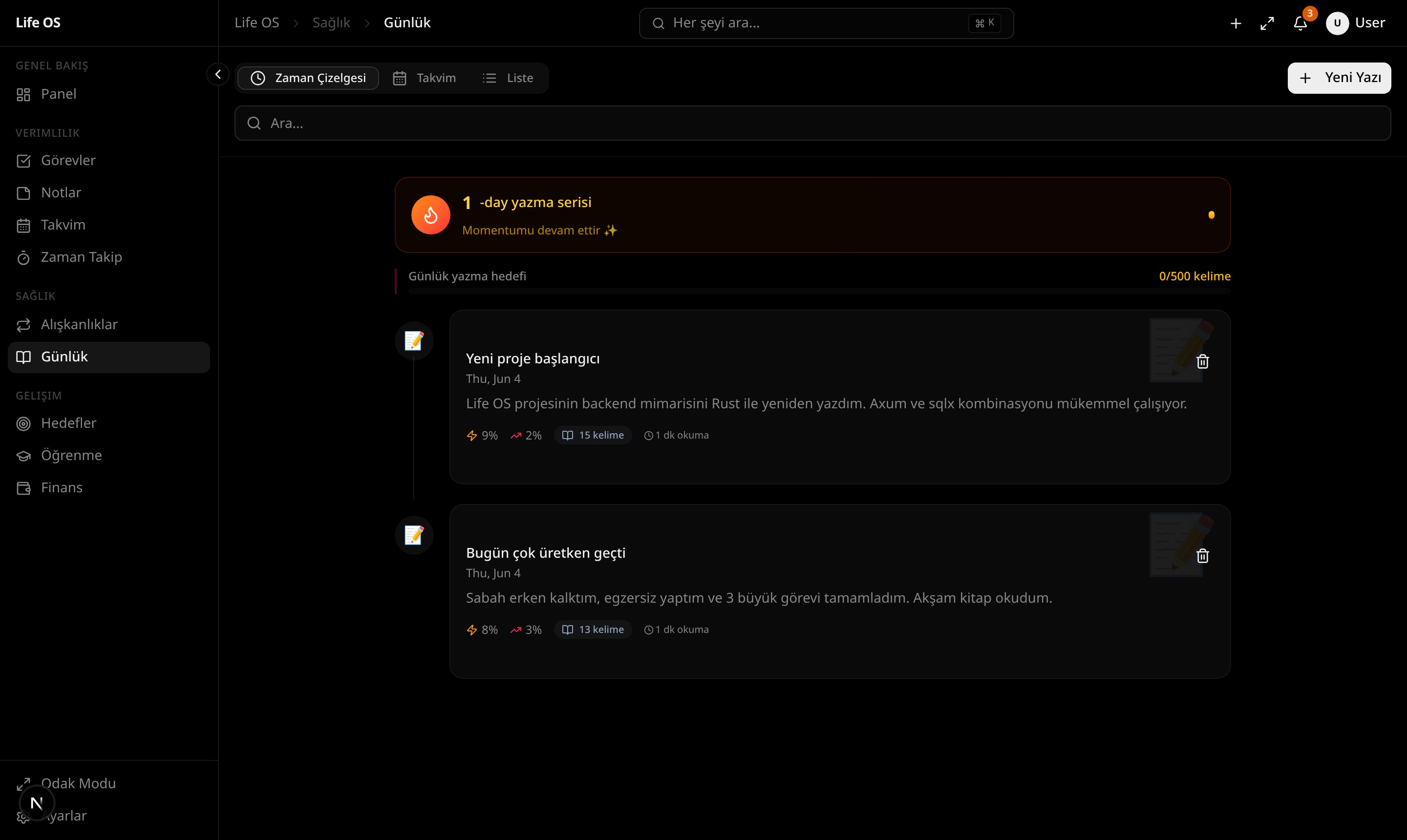Image resolution: width=1407 pixels, height=840 pixels.
Task: Toggle fullscreen with expand arrows icon
Action: point(1267,23)
